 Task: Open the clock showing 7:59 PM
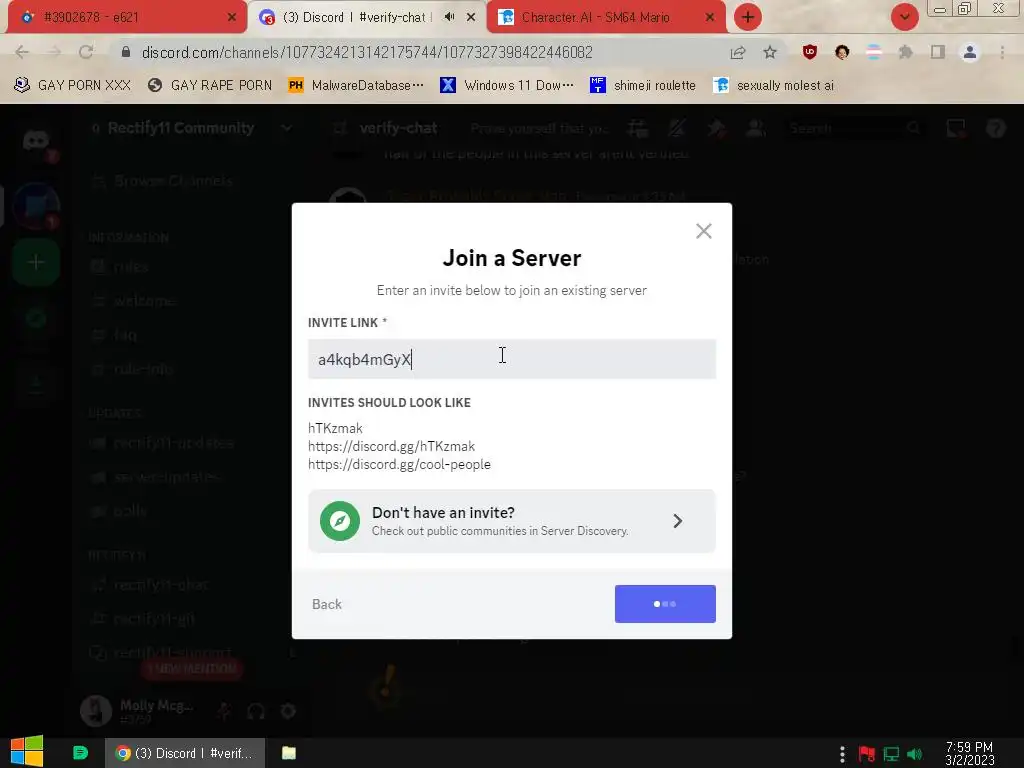click(969, 753)
